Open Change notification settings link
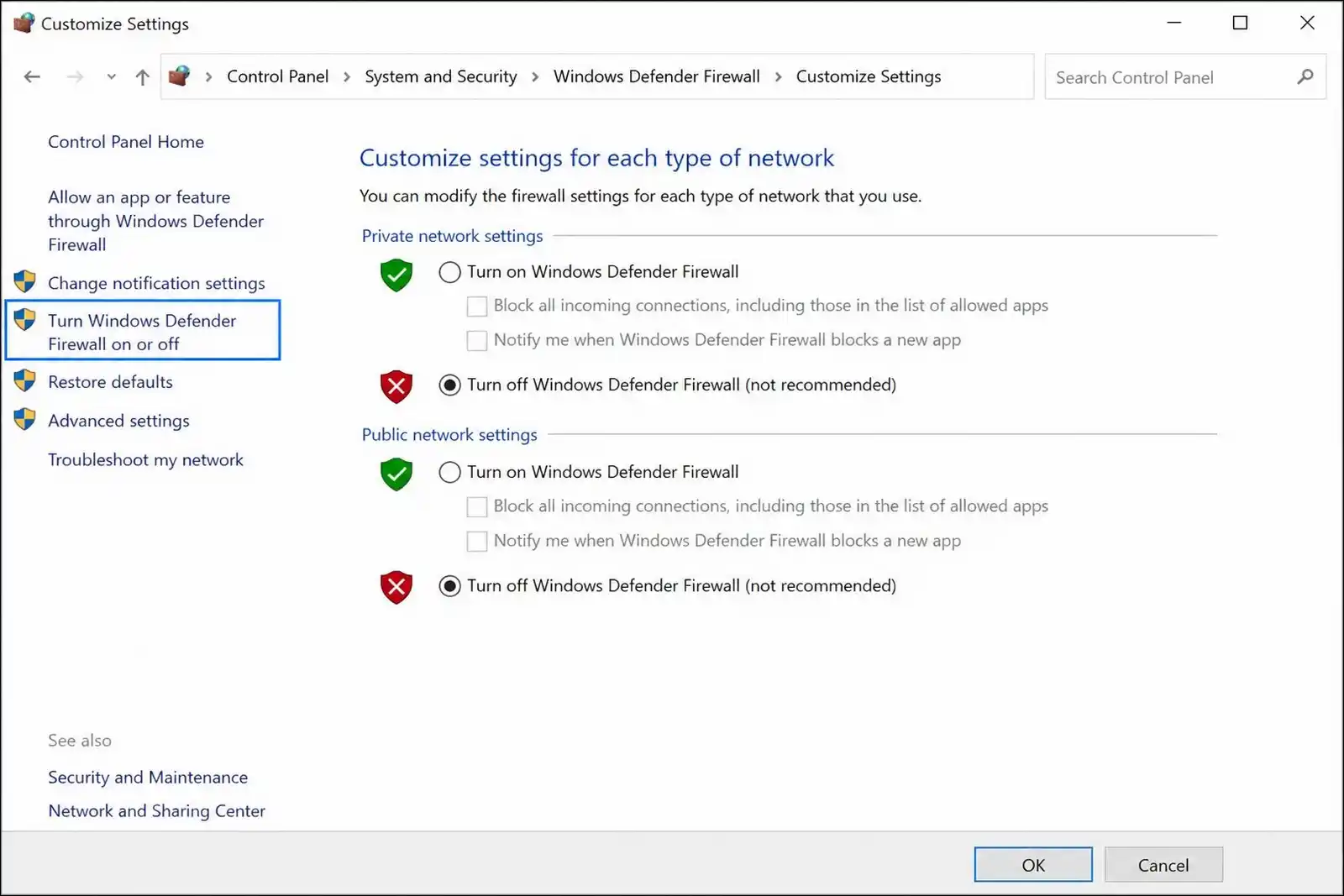 (x=156, y=283)
